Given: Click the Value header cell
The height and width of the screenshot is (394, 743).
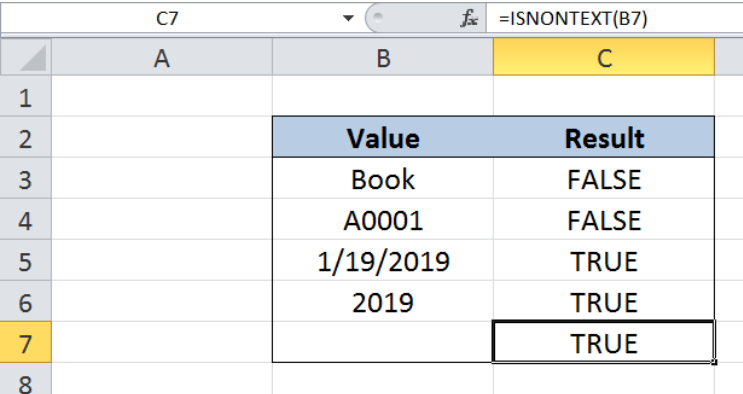Looking at the screenshot, I should pos(383,137).
